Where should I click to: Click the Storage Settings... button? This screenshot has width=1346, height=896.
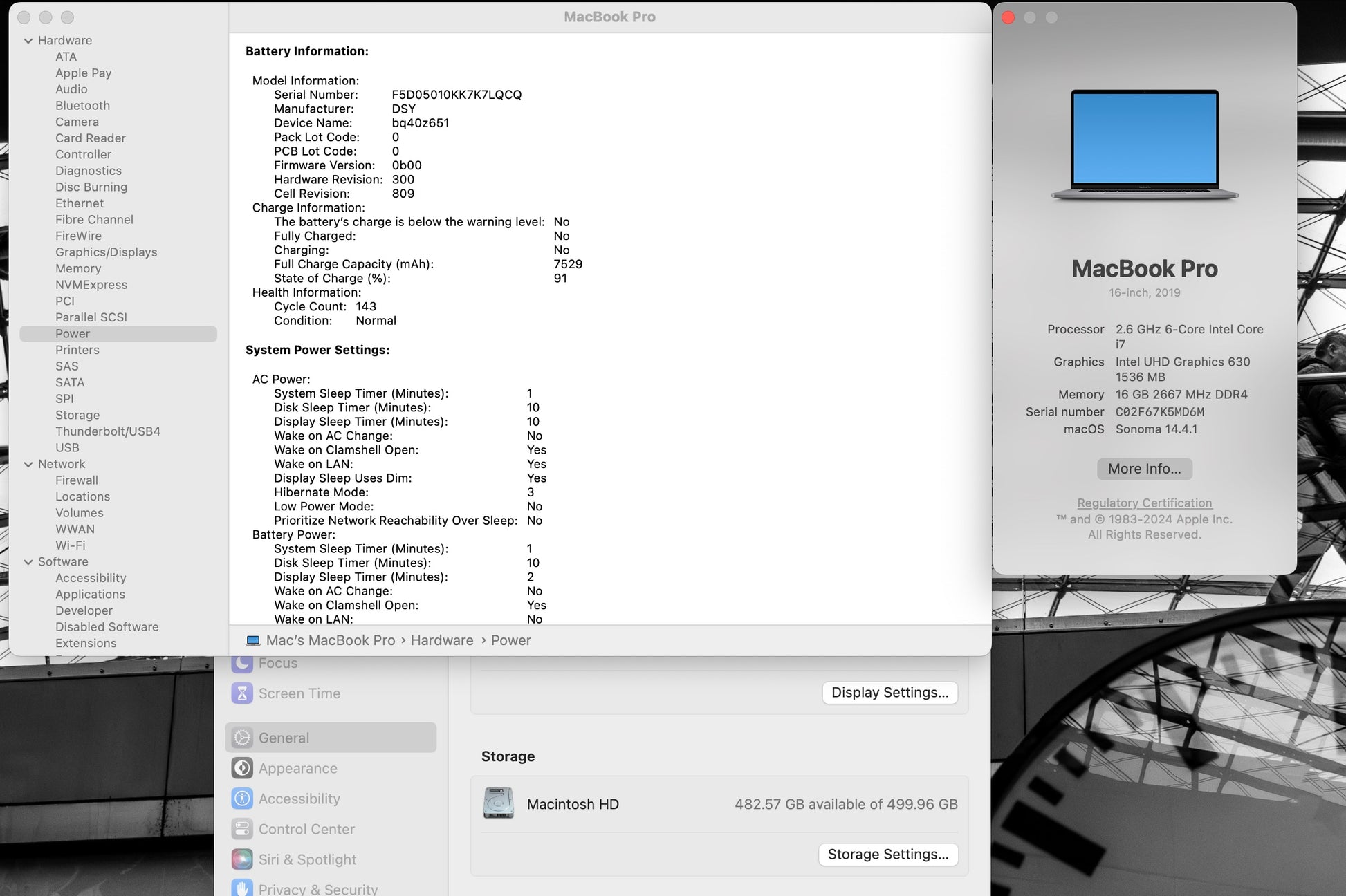(887, 855)
